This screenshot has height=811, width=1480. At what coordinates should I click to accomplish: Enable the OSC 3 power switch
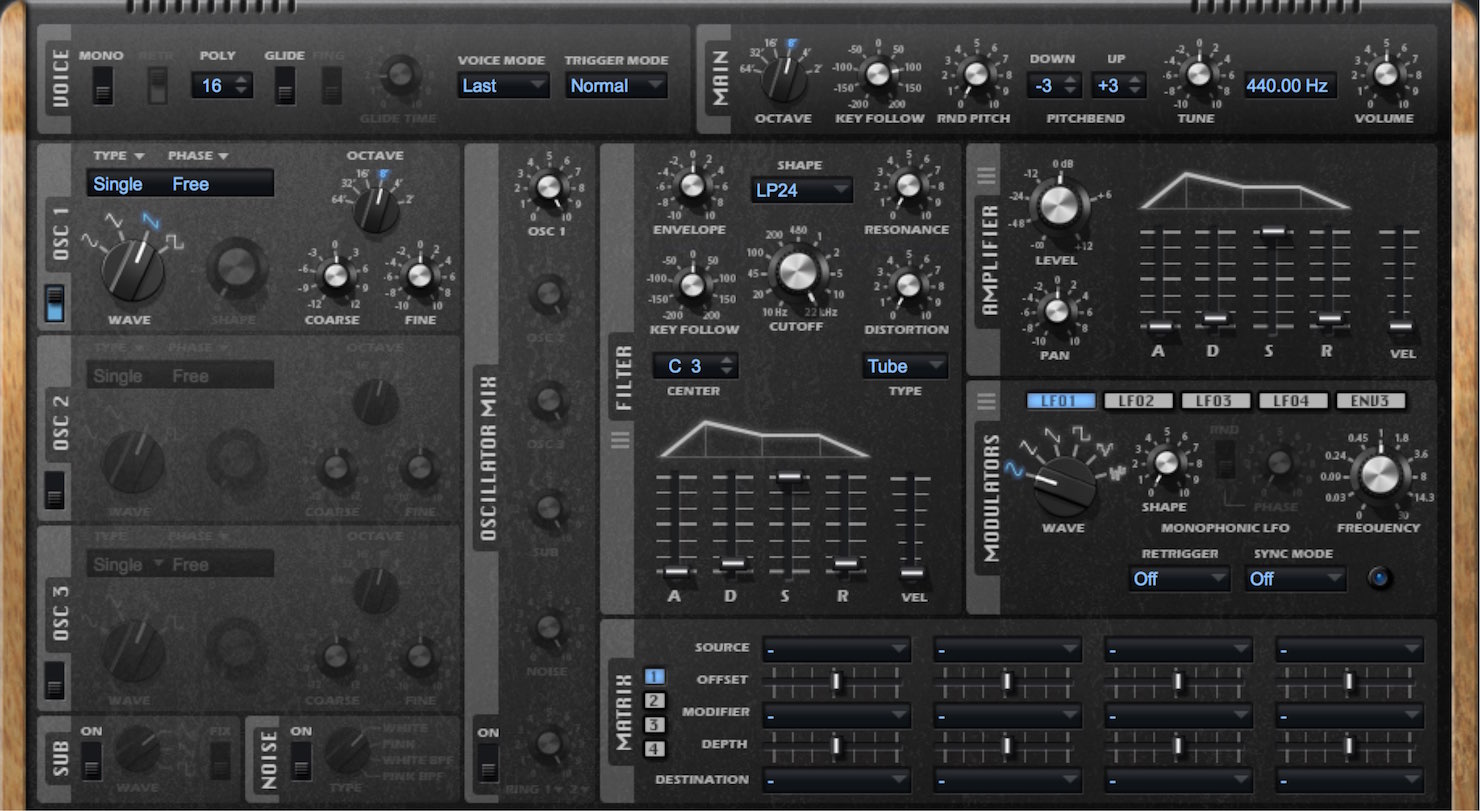pos(55,681)
